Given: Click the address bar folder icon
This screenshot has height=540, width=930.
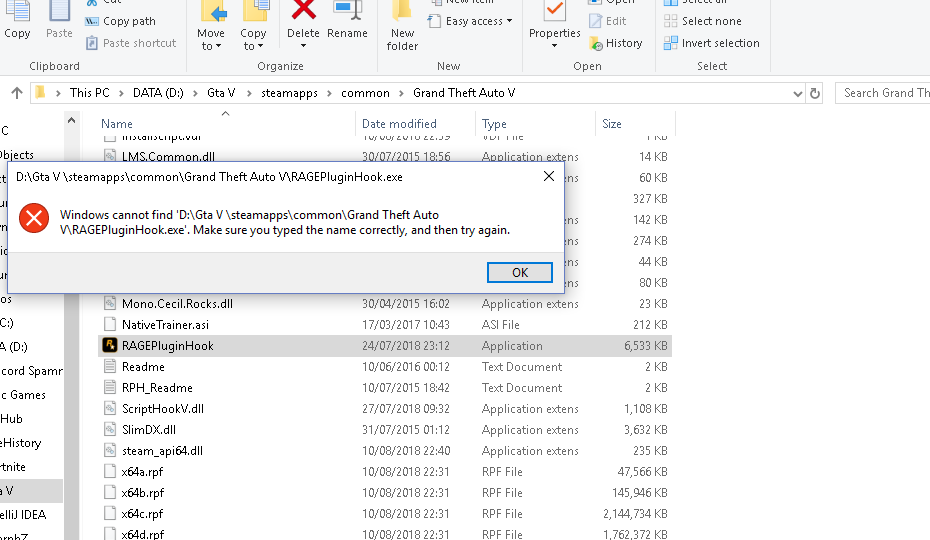Looking at the screenshot, I should [x=40, y=93].
